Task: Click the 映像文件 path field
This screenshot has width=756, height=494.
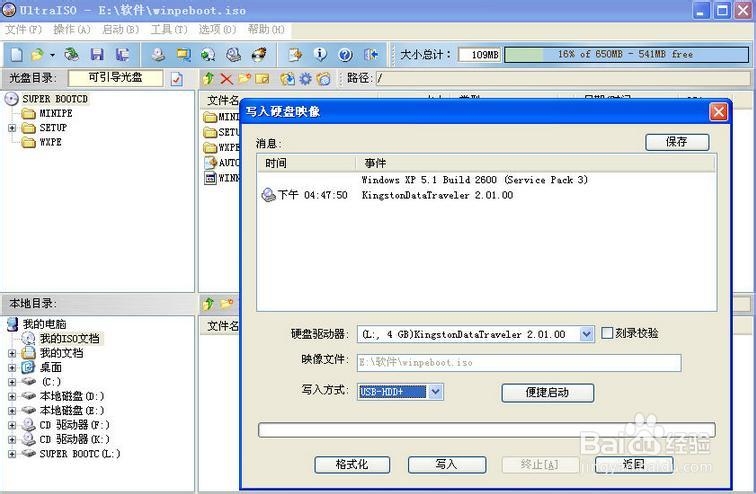Action: coord(519,362)
